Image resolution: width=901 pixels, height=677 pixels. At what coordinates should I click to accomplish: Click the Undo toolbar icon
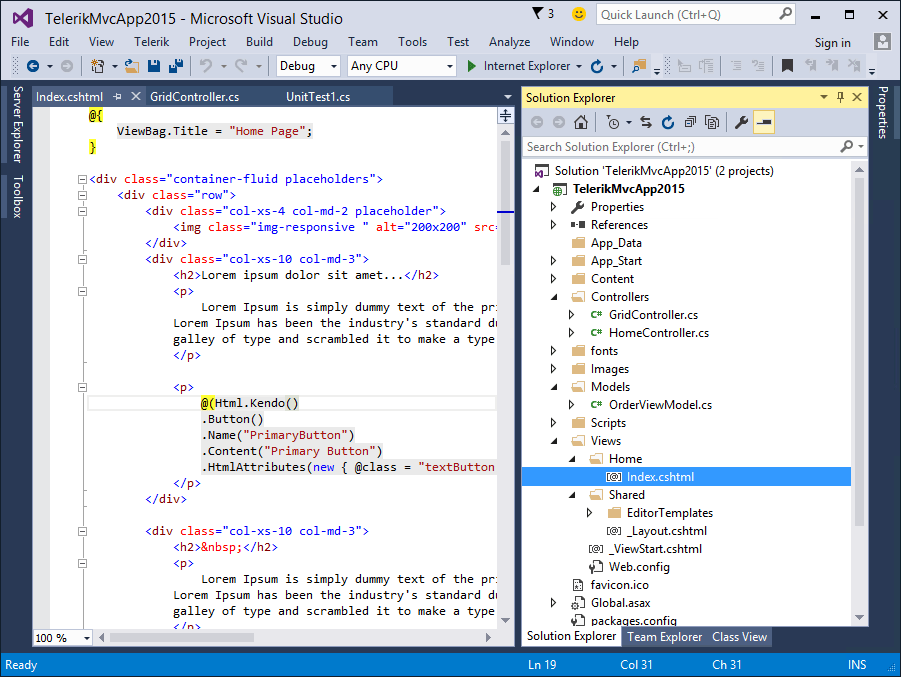pyautogui.click(x=206, y=66)
